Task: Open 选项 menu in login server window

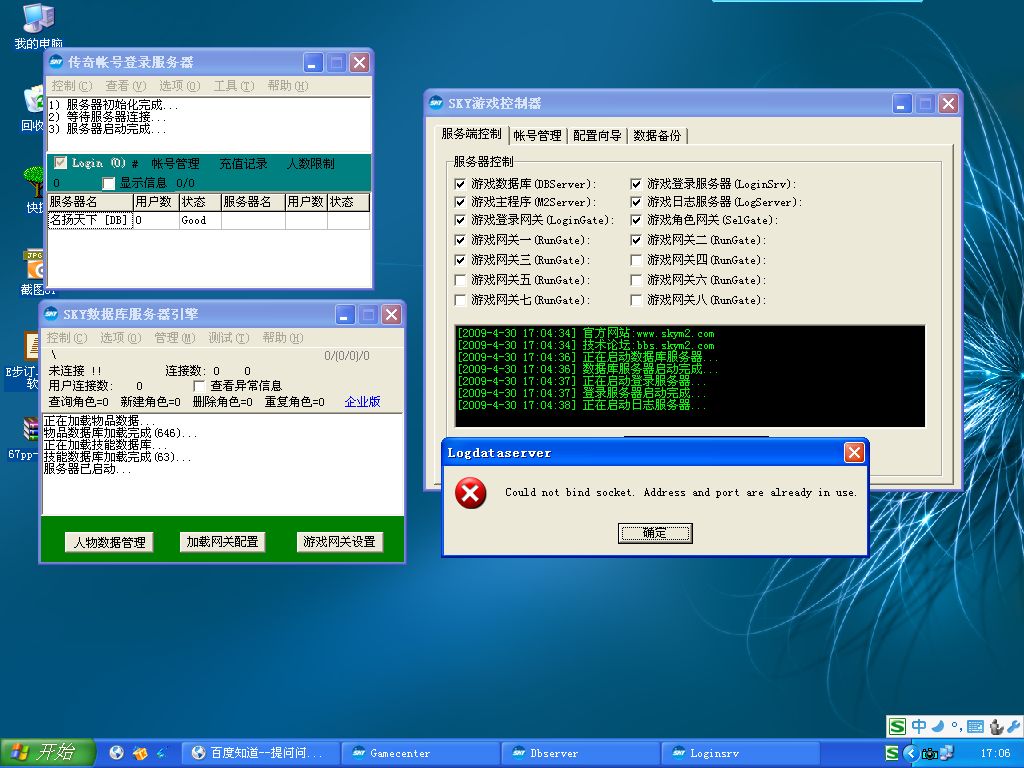Action: tap(180, 86)
